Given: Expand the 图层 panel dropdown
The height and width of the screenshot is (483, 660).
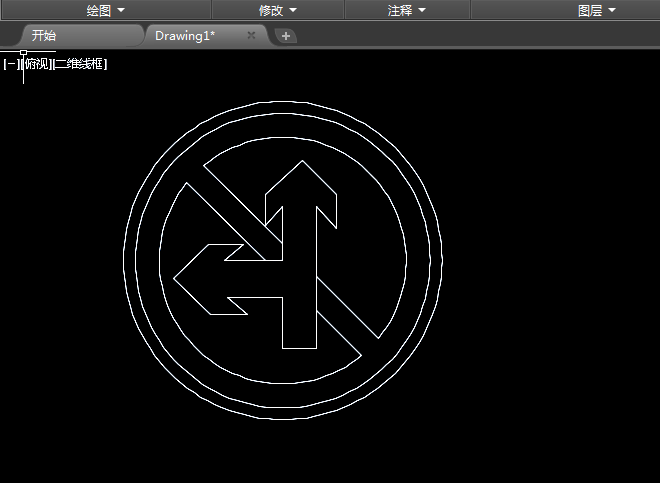Looking at the screenshot, I should point(596,10).
